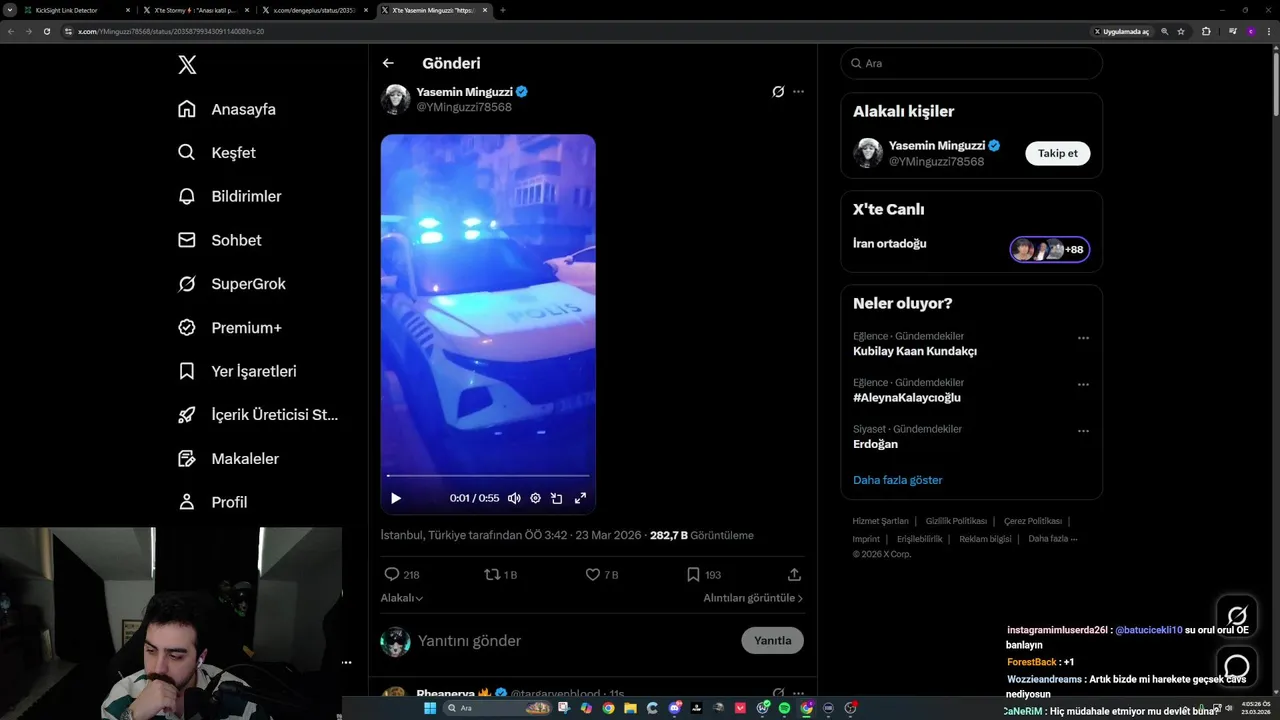This screenshot has height=720, width=1280.
Task: Expand Daha fazla footer menu
Action: point(1052,539)
